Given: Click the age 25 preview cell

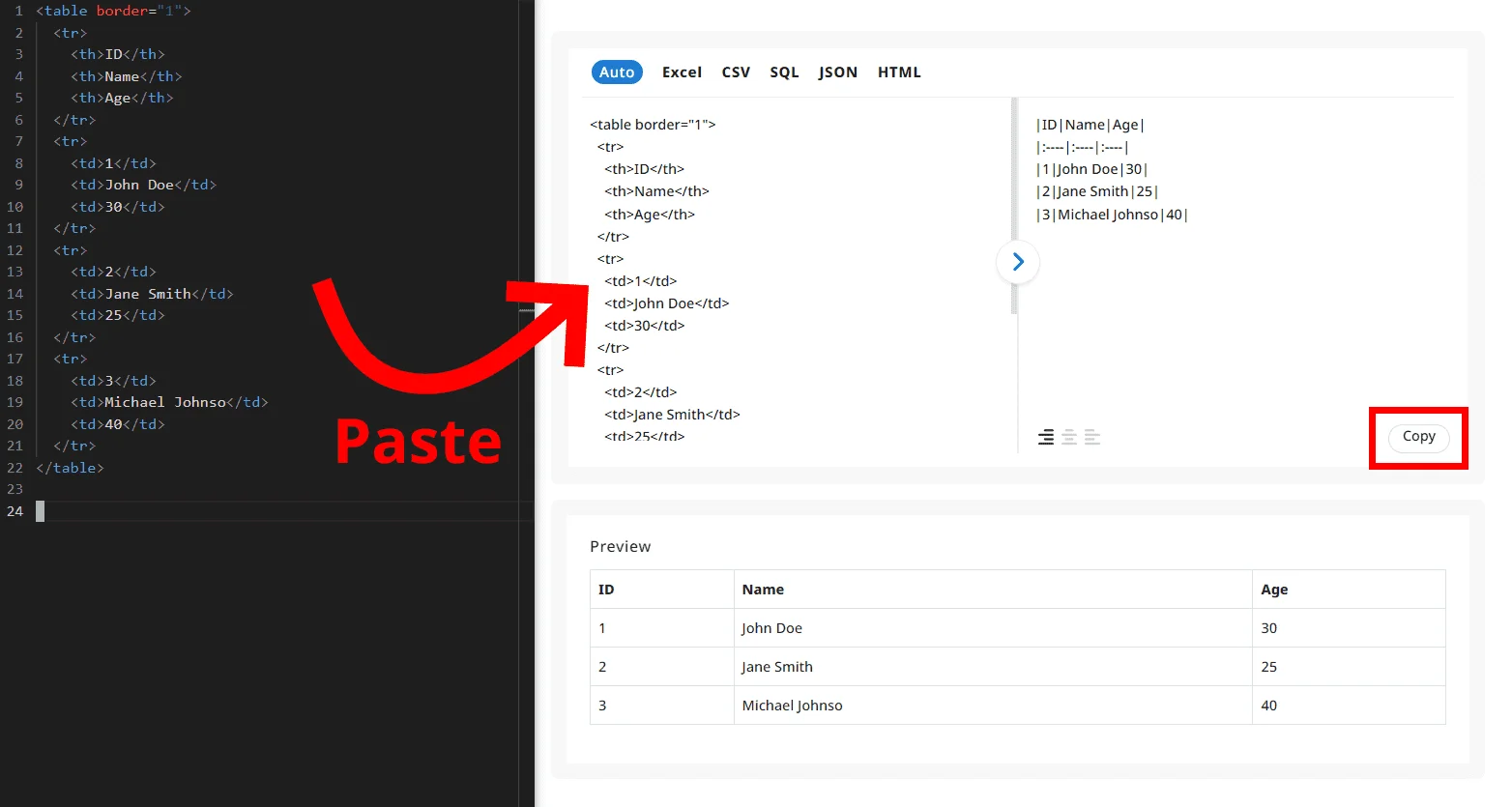Looking at the screenshot, I should 1349,667.
